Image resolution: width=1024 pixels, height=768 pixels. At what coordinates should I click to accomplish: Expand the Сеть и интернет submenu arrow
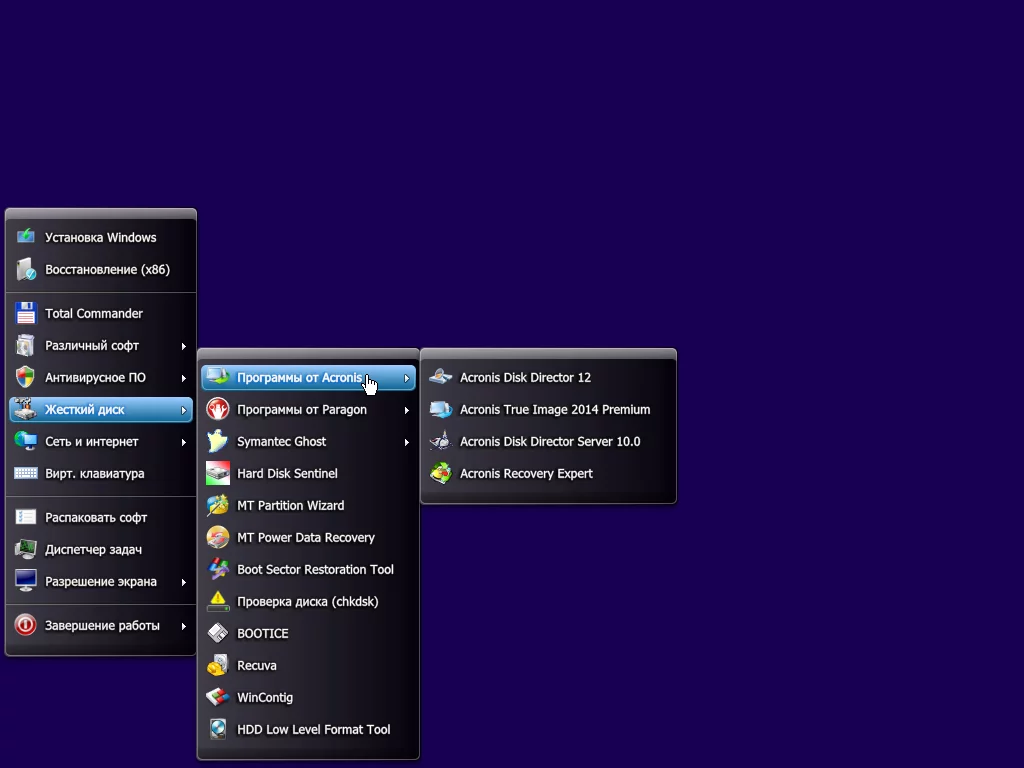[x=184, y=442]
